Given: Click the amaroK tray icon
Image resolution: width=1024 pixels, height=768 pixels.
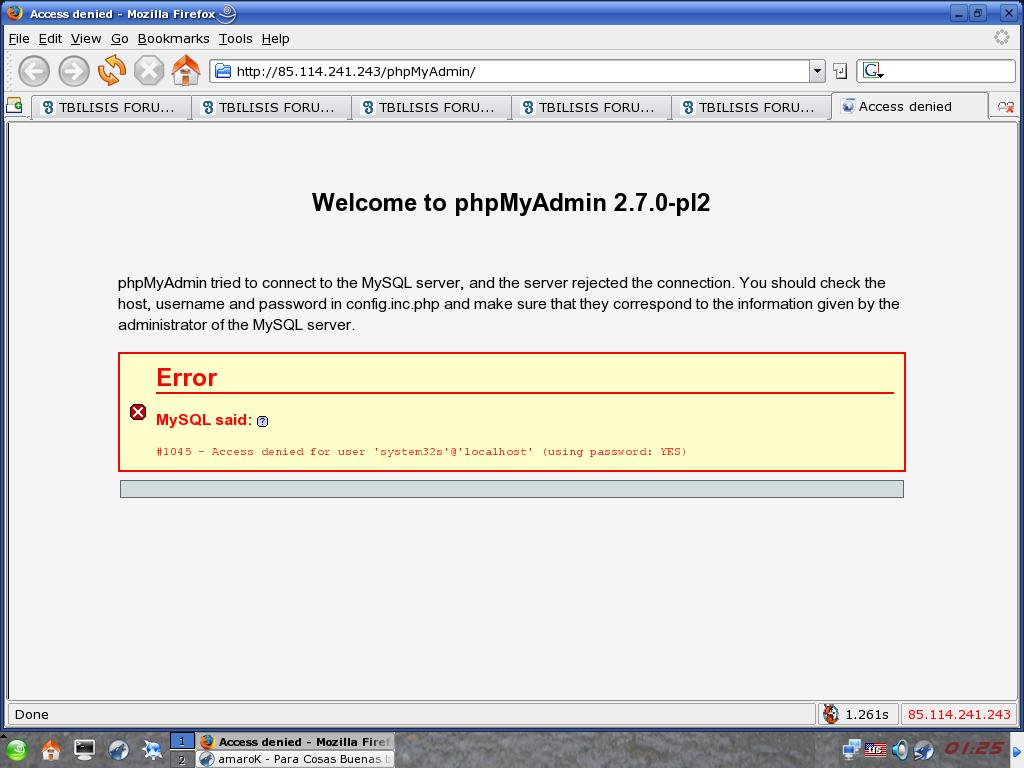Looking at the screenshot, I should coord(923,750).
